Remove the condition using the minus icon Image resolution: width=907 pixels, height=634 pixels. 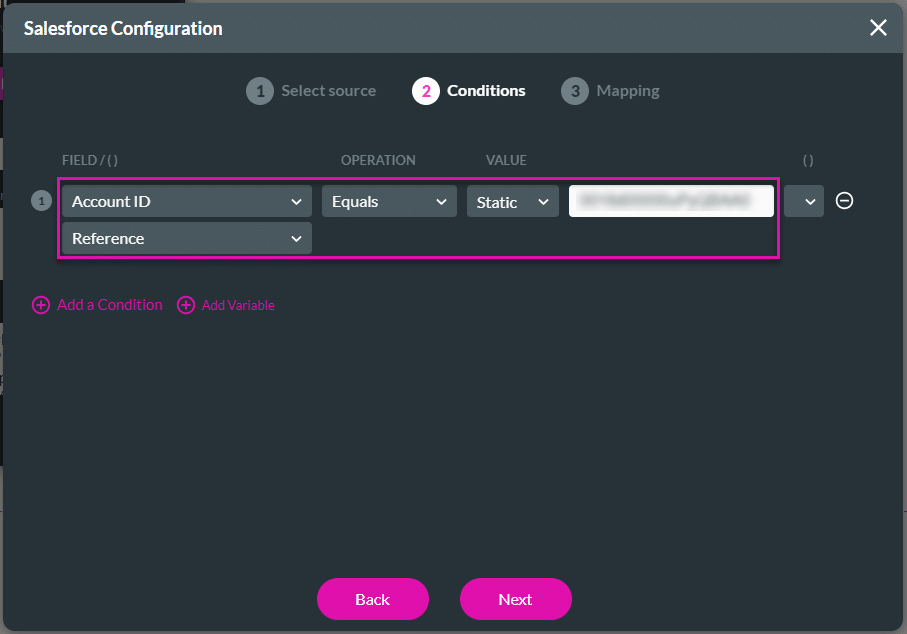tap(844, 201)
